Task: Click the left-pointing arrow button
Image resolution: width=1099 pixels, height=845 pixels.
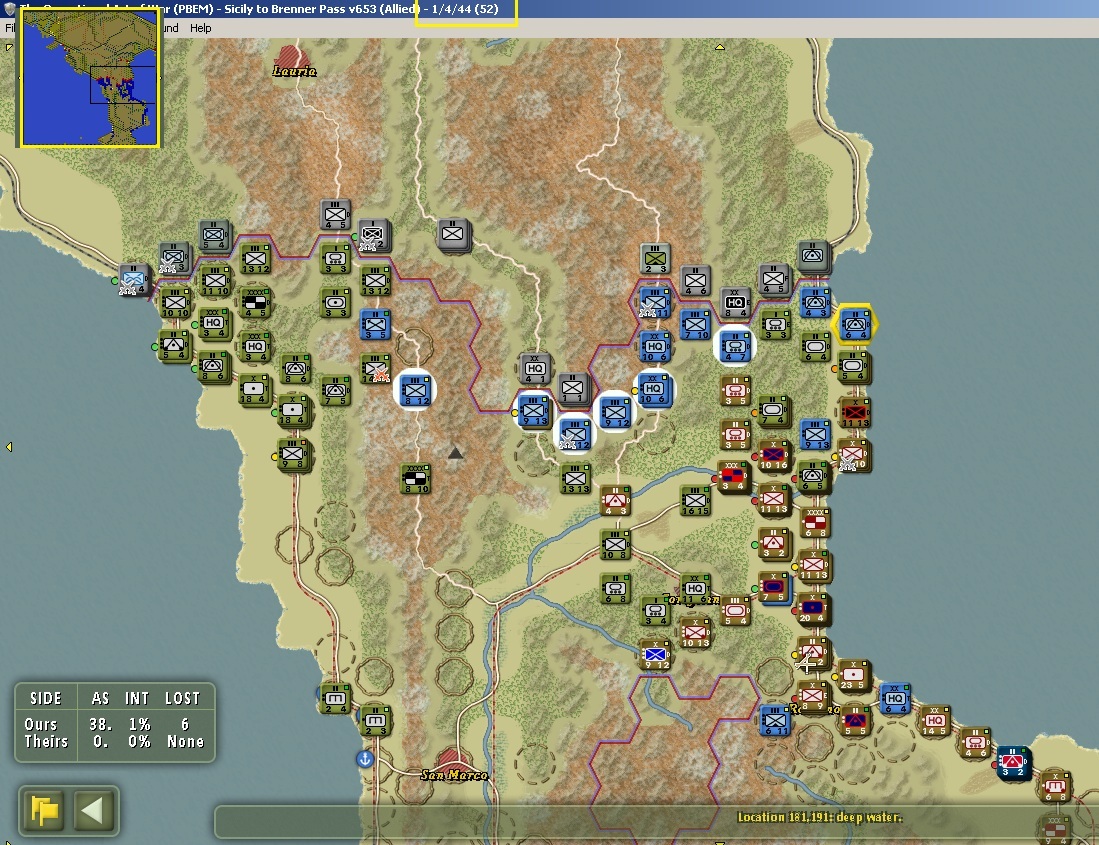Action: pos(93,811)
